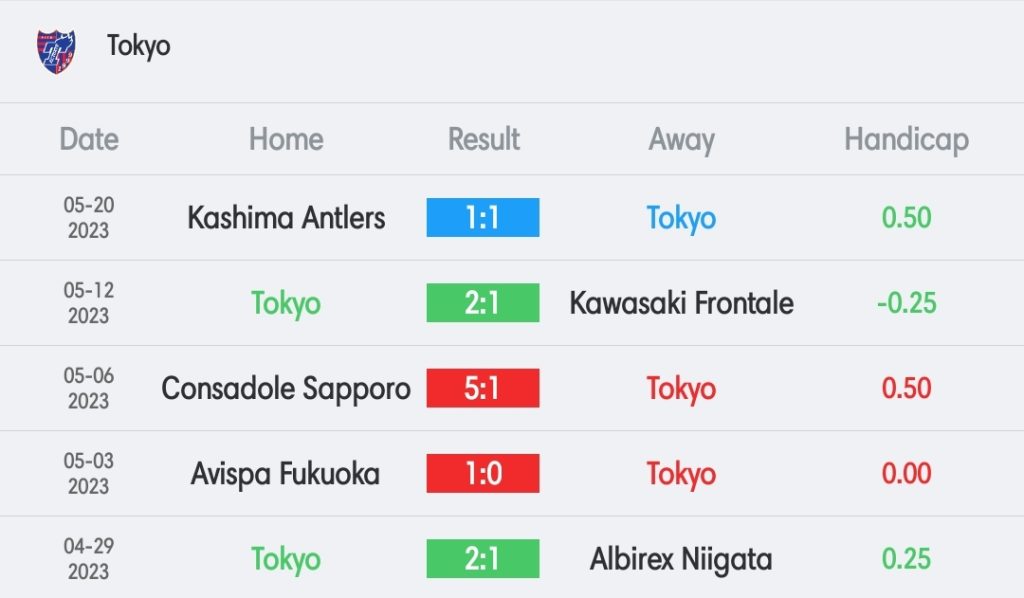Open the Tokyo team title link

(x=139, y=46)
